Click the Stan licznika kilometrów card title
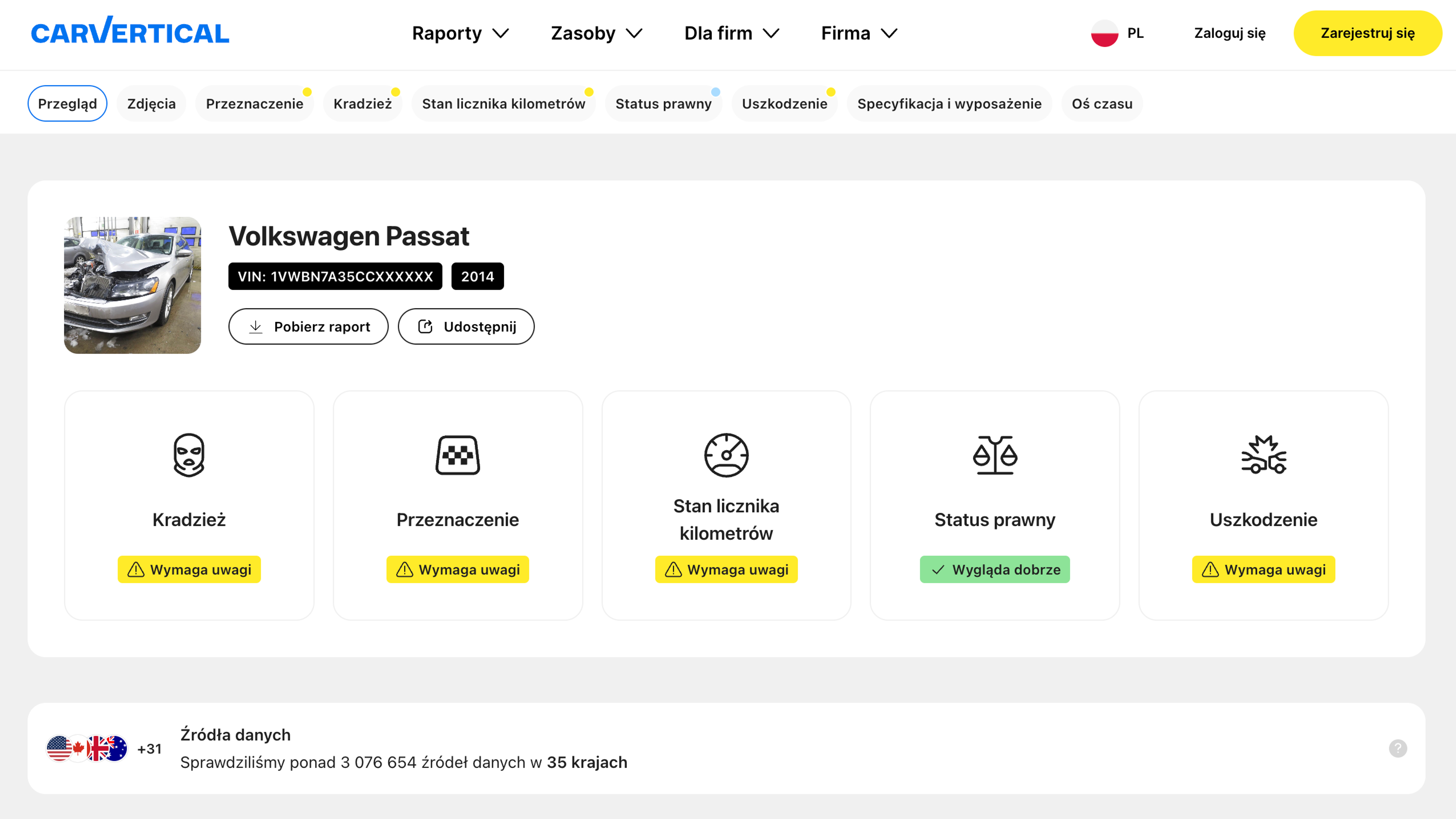Viewport: 1456px width, 819px height. [x=726, y=520]
